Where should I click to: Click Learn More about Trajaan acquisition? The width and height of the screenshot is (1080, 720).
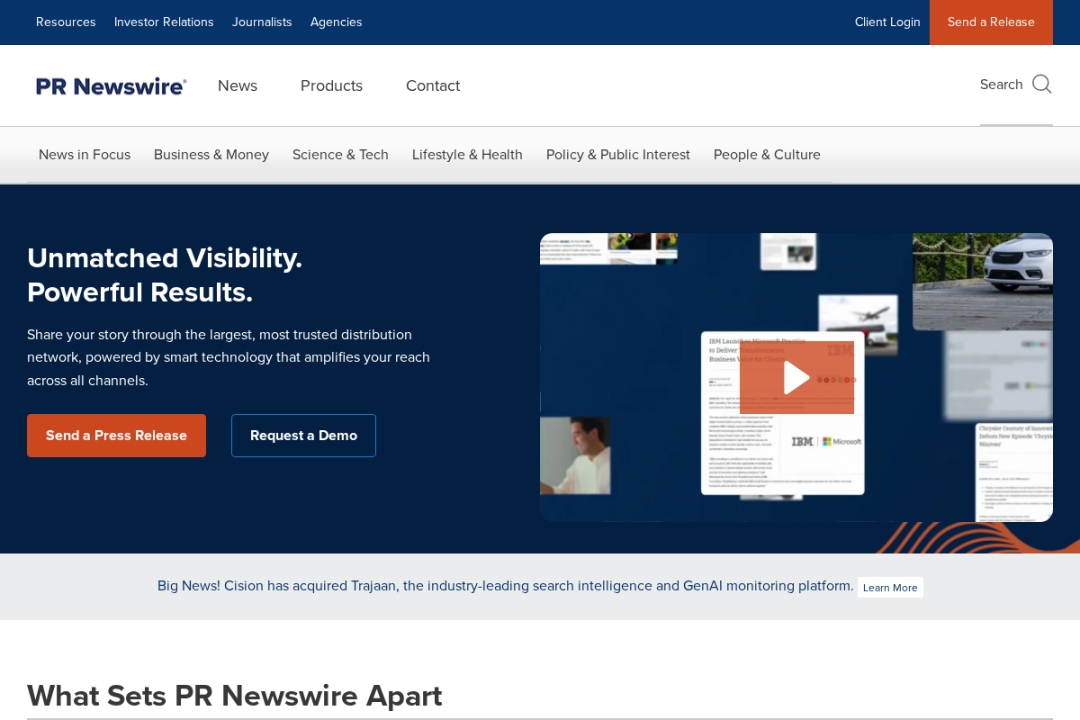pos(890,588)
